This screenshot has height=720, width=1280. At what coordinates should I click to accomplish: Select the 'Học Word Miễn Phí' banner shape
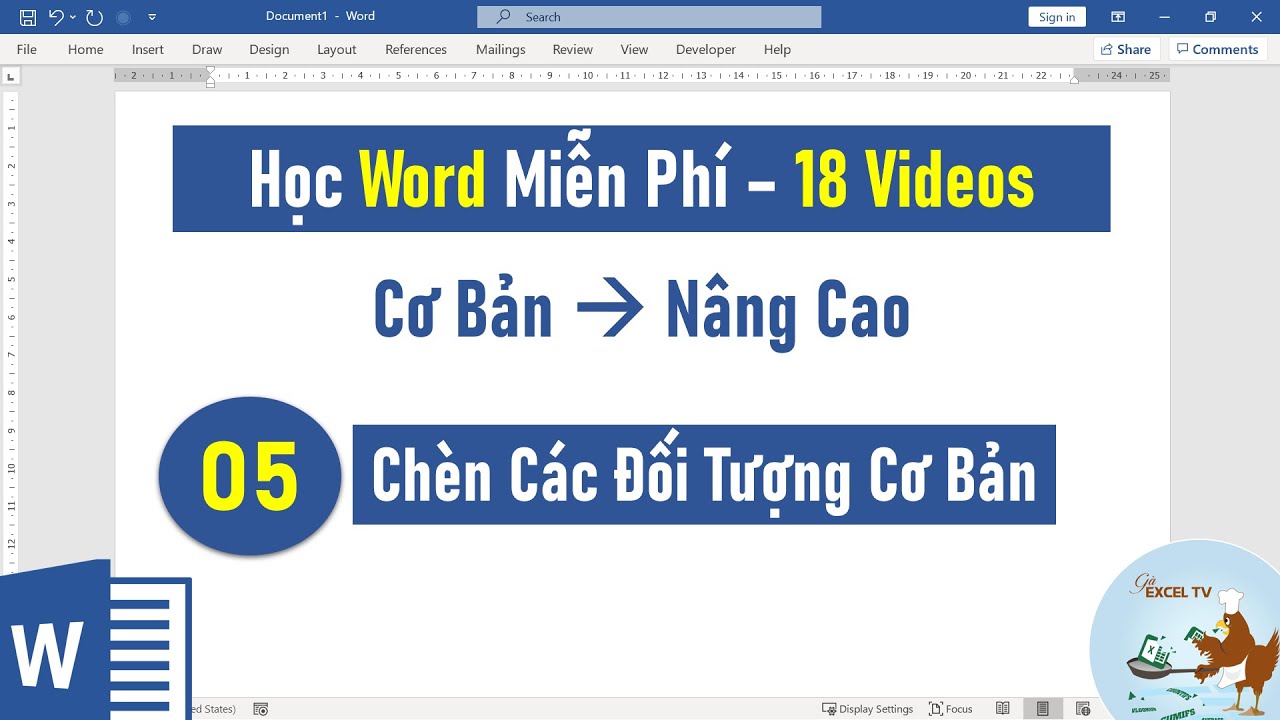pyautogui.click(x=641, y=179)
